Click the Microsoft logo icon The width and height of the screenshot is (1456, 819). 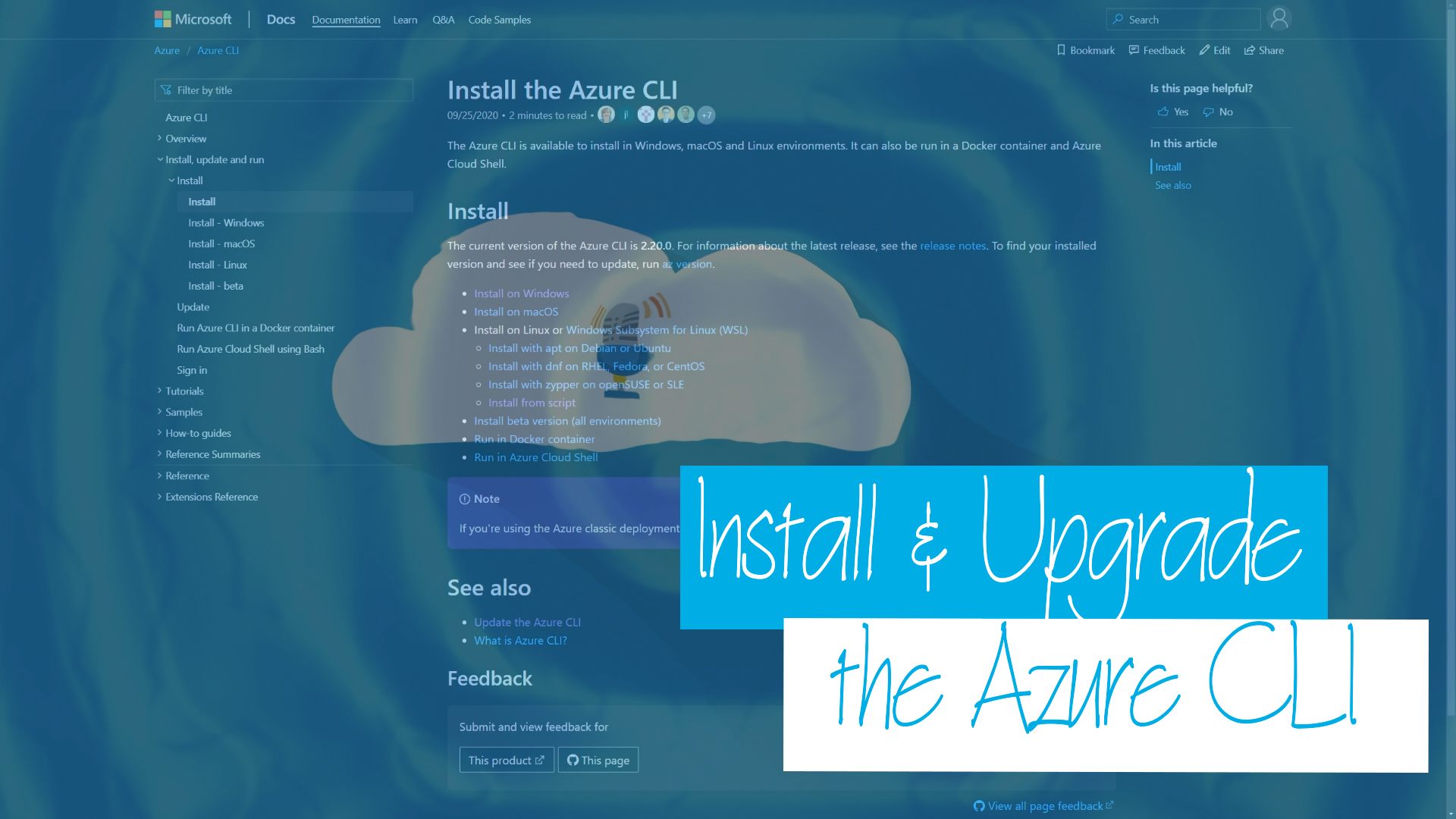tap(163, 18)
